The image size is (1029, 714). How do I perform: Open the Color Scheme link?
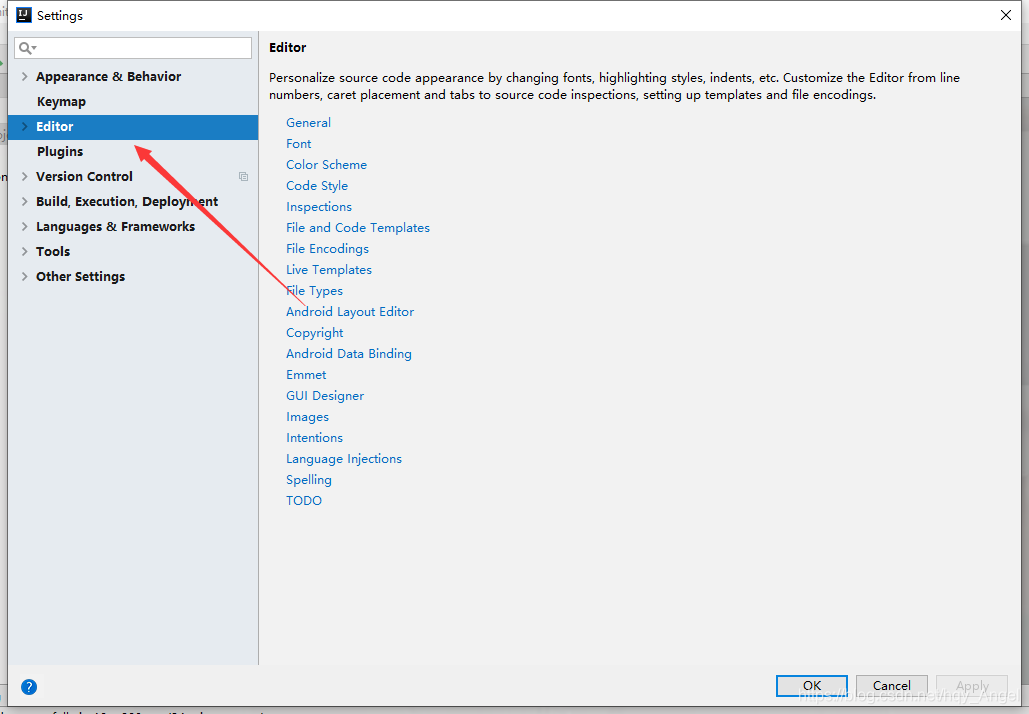pyautogui.click(x=326, y=165)
